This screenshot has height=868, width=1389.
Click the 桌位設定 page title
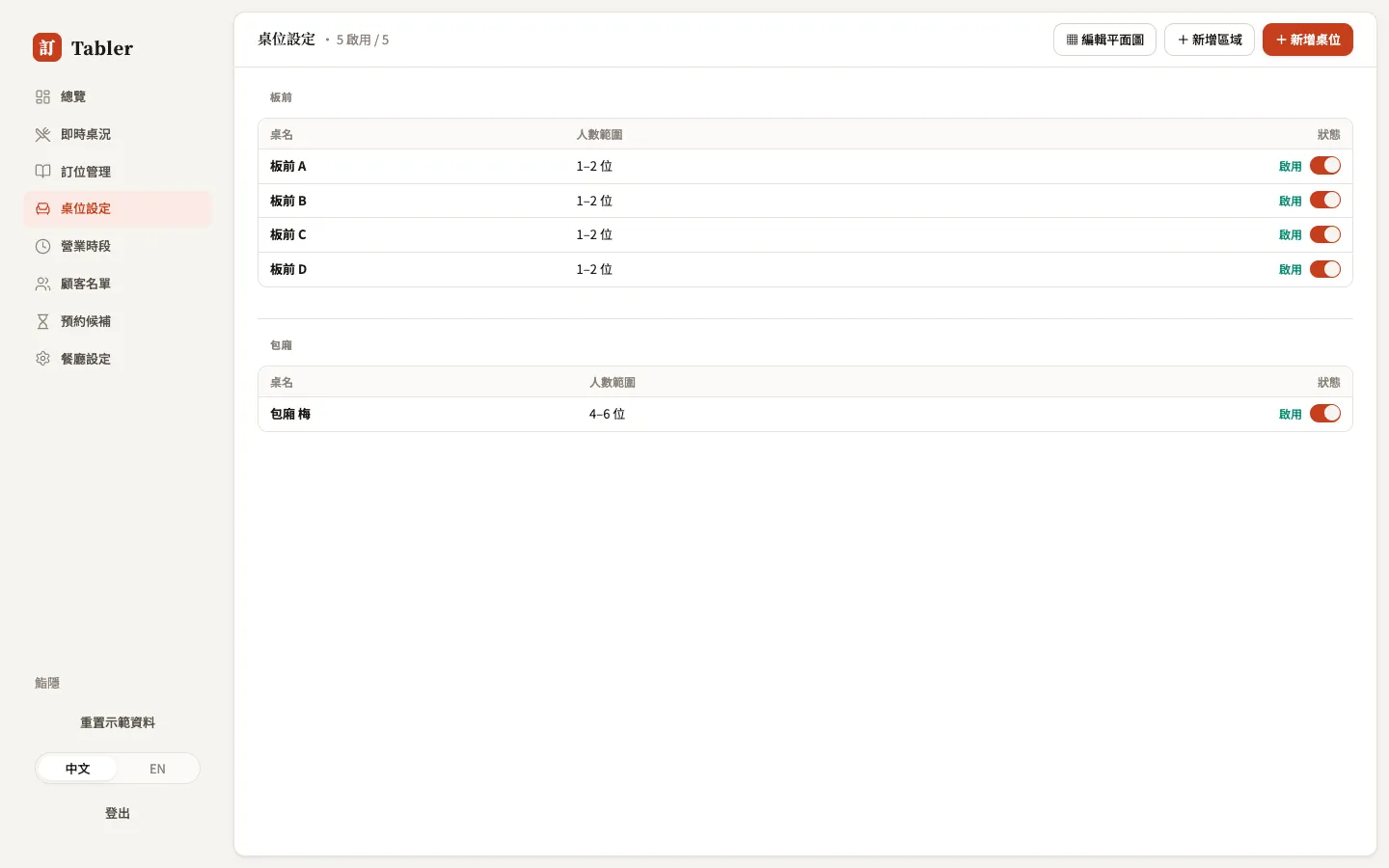coord(286,39)
